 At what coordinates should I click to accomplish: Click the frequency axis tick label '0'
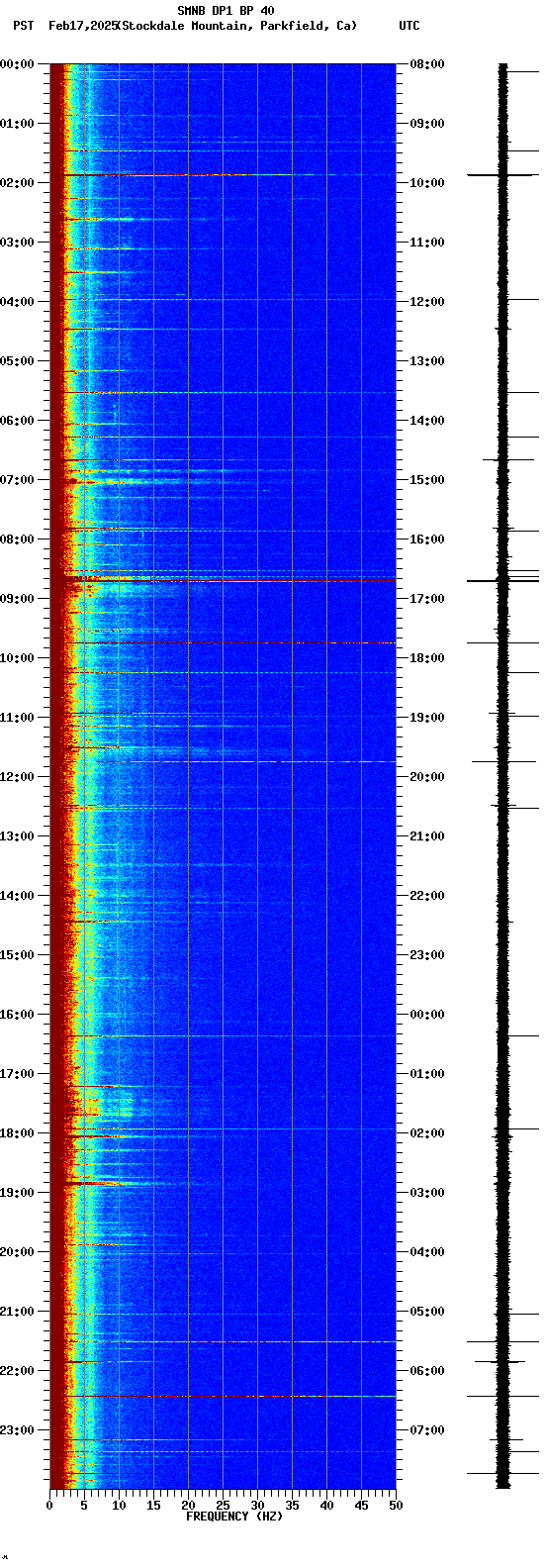coord(49,1506)
